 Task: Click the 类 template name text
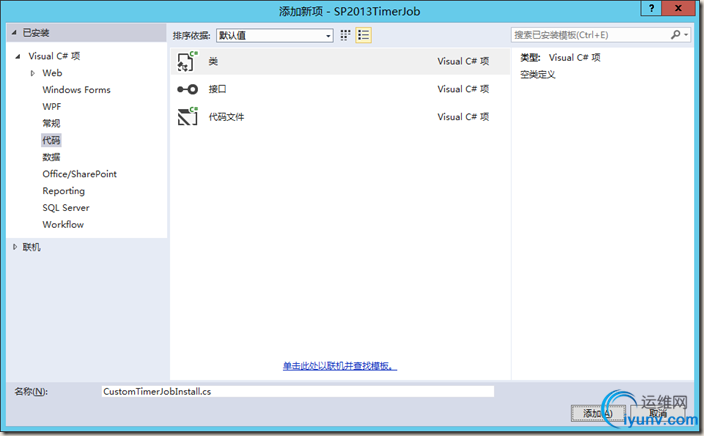[x=213, y=62]
